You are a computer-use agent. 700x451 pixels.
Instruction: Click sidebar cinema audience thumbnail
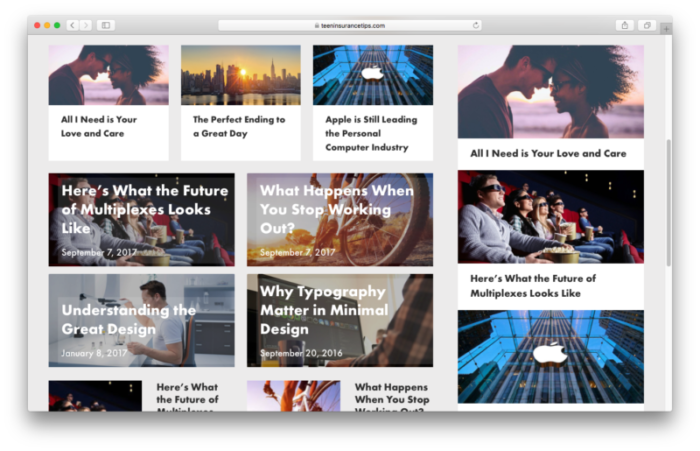click(550, 217)
